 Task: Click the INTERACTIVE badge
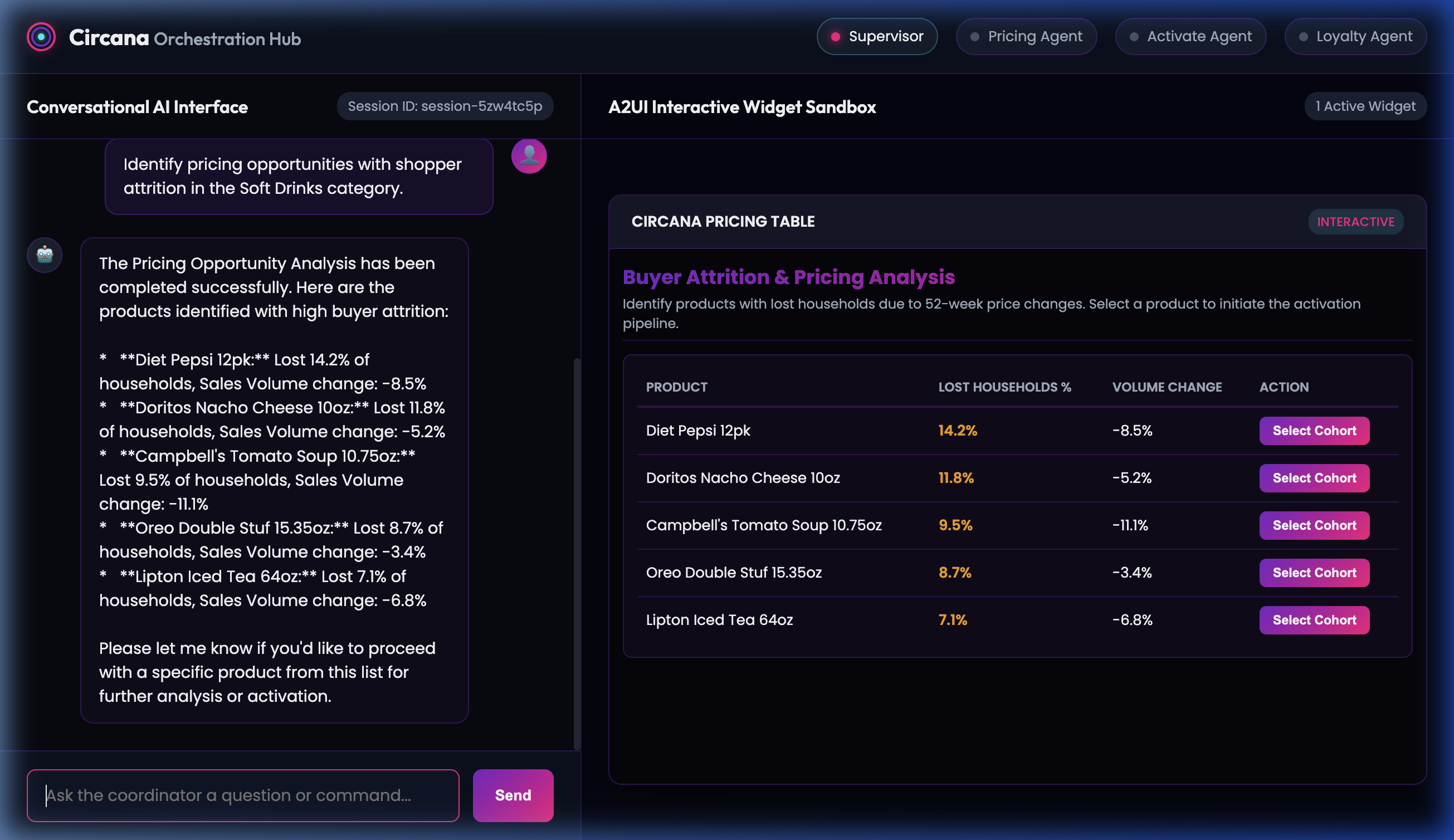[x=1355, y=222]
